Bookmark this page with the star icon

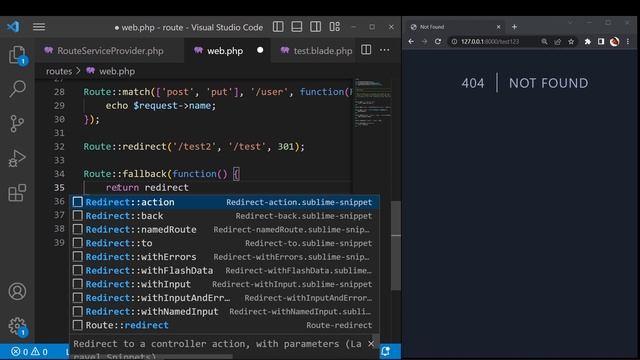click(571, 41)
